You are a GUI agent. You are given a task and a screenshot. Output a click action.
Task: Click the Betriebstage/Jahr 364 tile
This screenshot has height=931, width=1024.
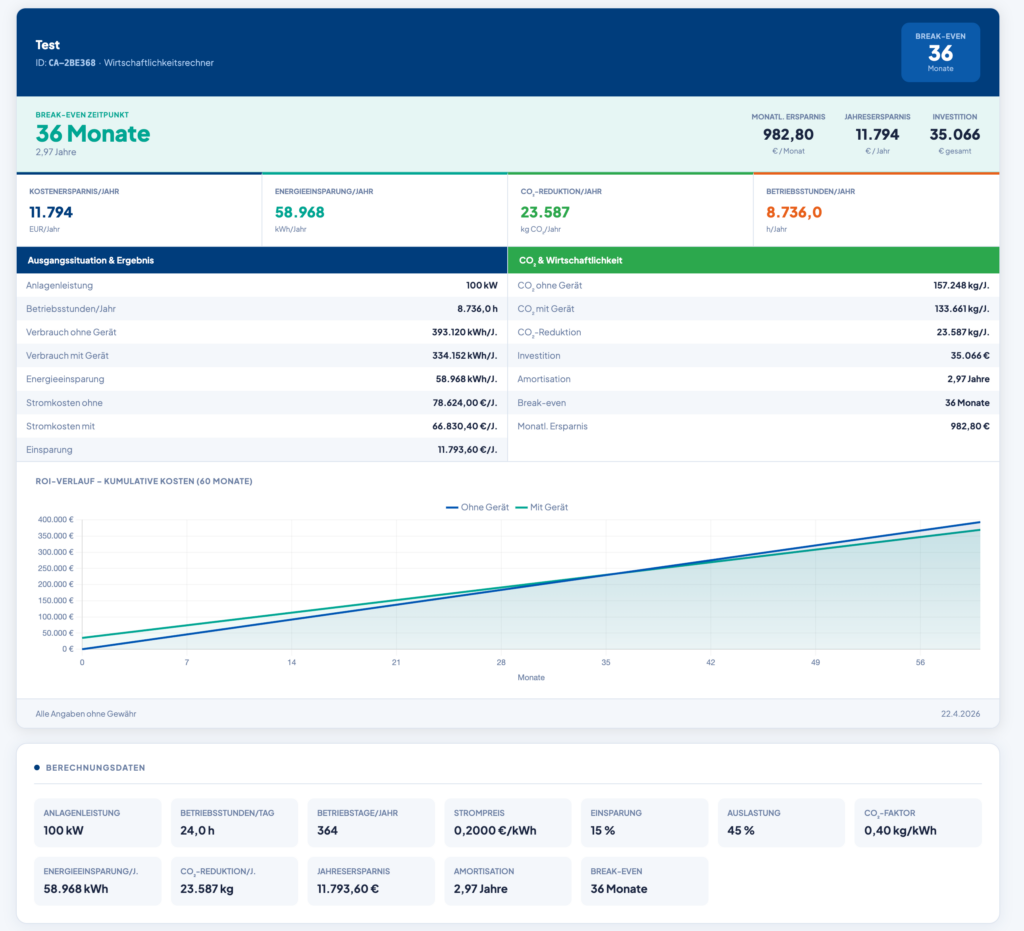click(371, 822)
